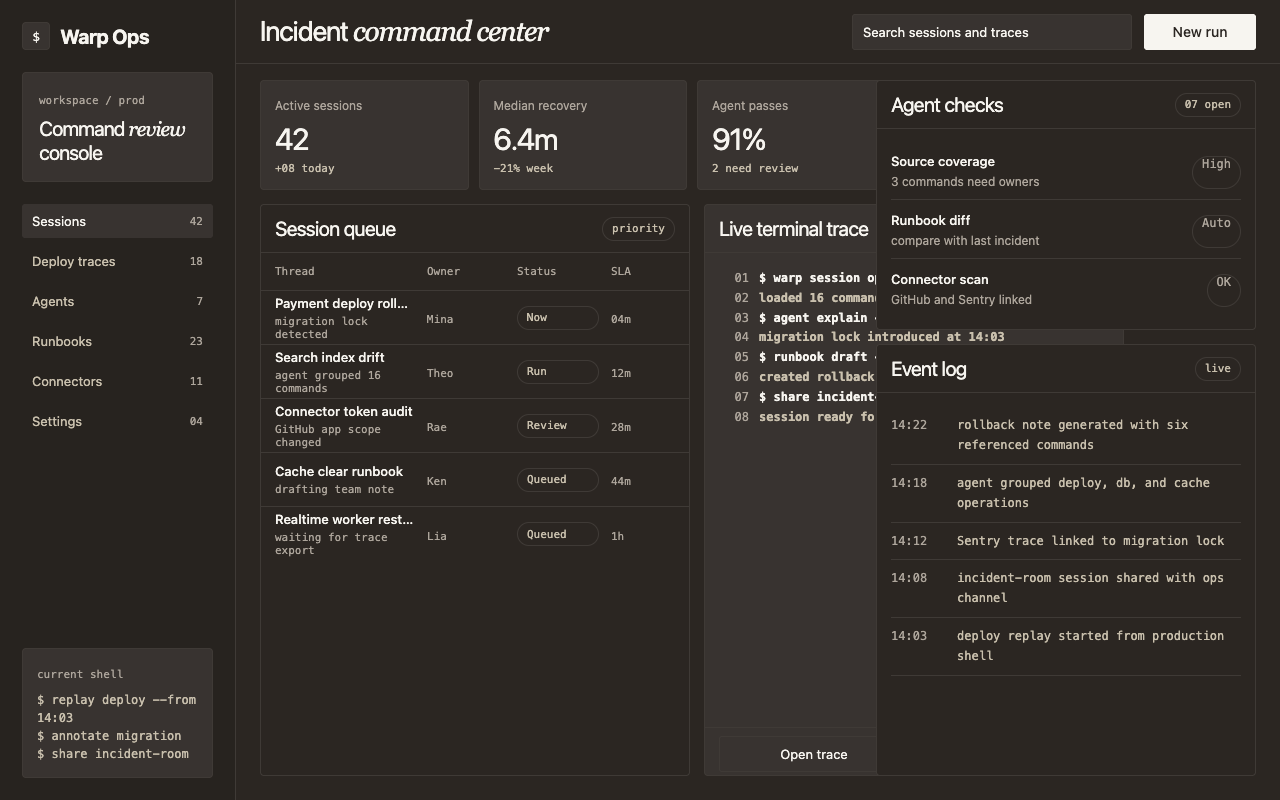Image resolution: width=1280 pixels, height=800 pixels.
Task: Open the Payment deploy roll... thread
Action: [x=475, y=318]
